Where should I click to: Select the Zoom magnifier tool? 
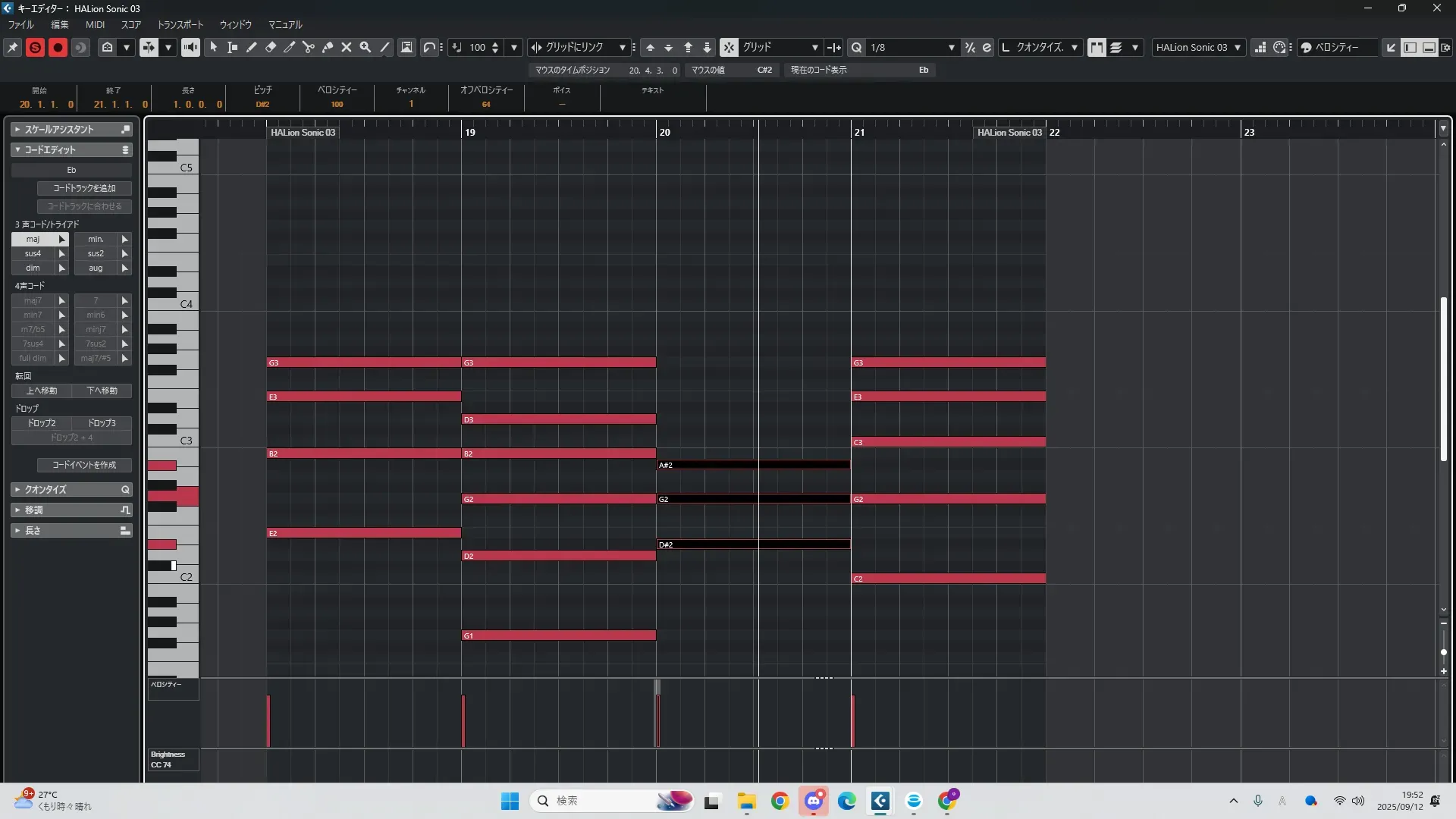pyautogui.click(x=366, y=47)
